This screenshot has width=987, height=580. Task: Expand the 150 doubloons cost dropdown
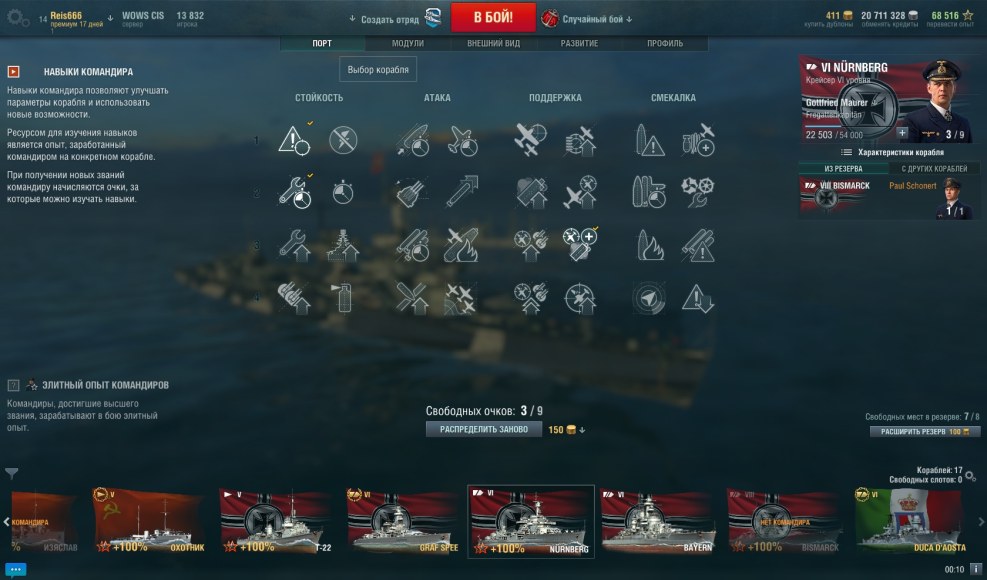tap(567, 430)
